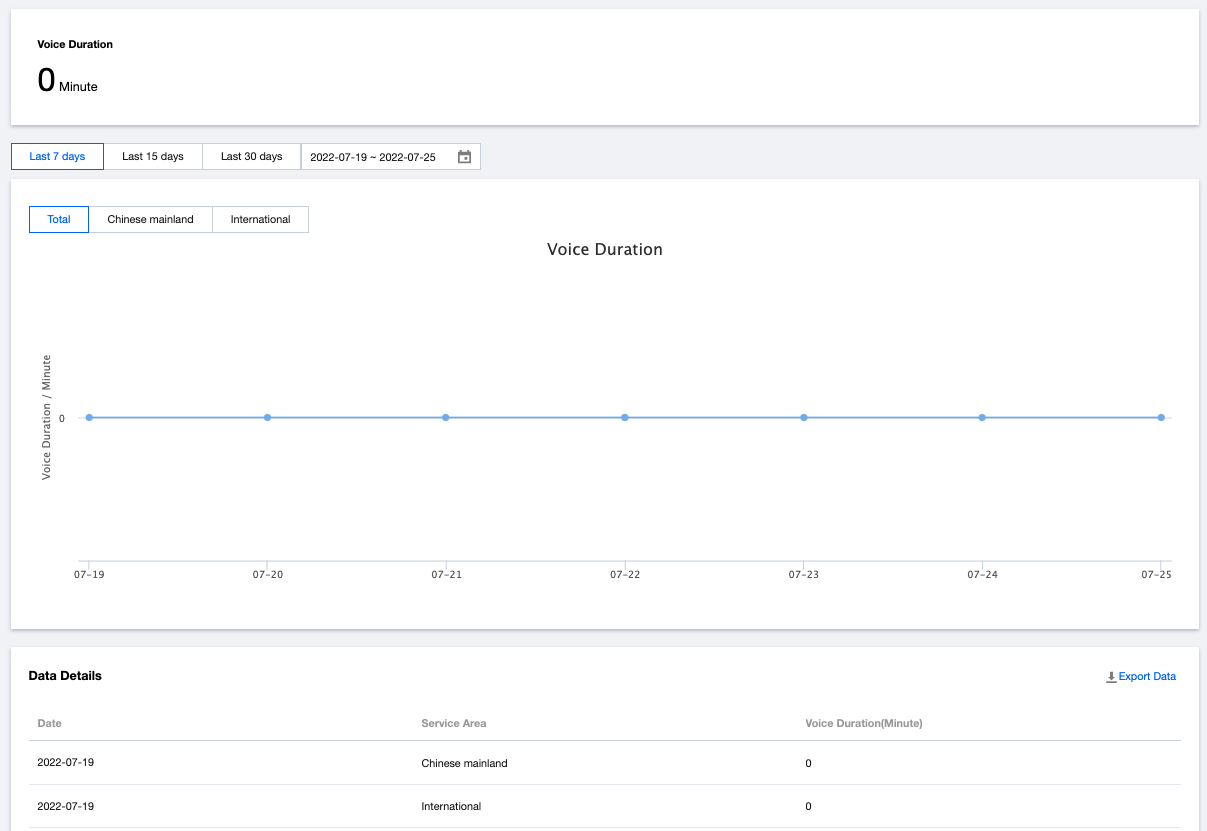Switch to Last 15 days range
The image size is (1207, 831).
153,157
